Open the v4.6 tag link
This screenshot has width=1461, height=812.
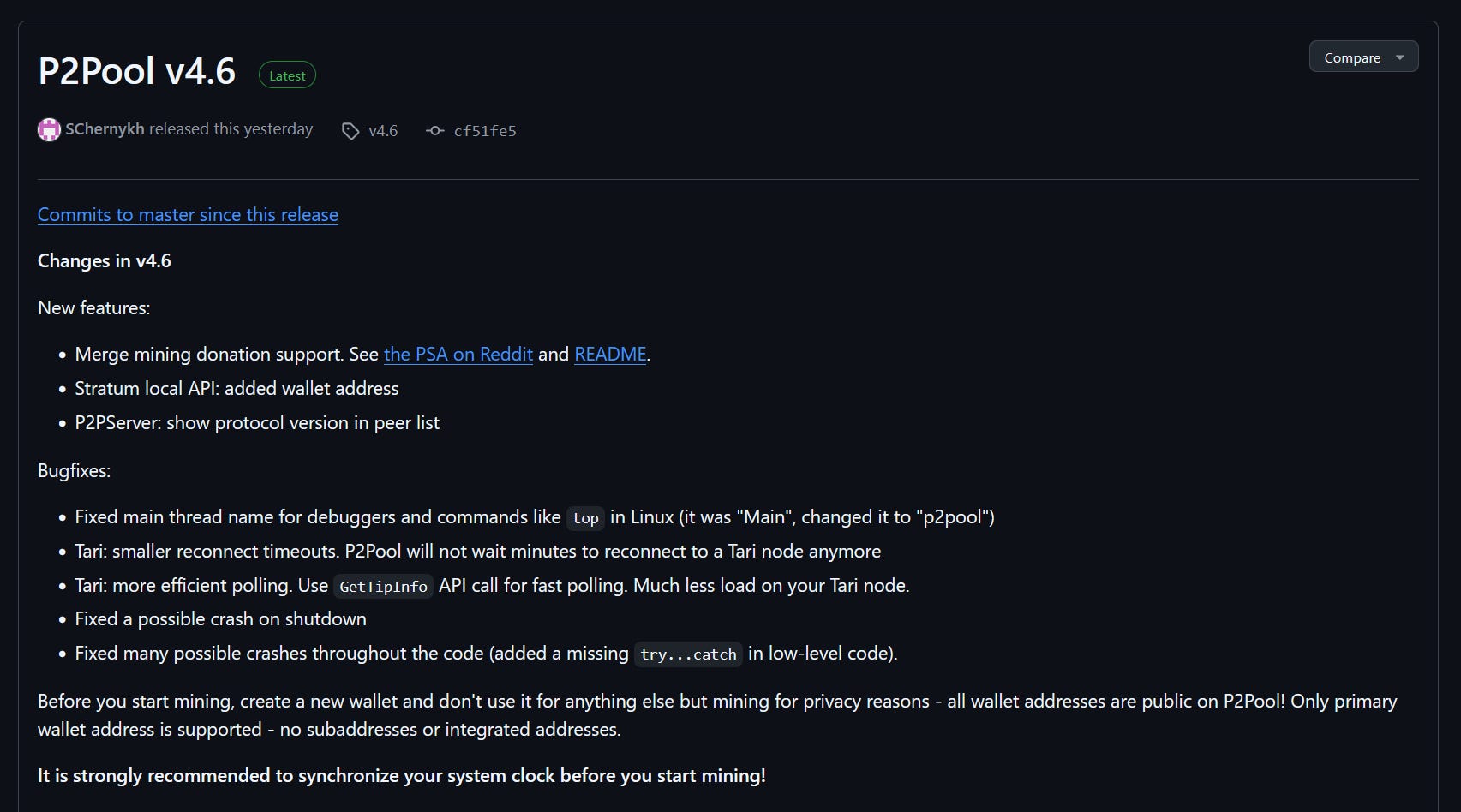pyautogui.click(x=383, y=131)
